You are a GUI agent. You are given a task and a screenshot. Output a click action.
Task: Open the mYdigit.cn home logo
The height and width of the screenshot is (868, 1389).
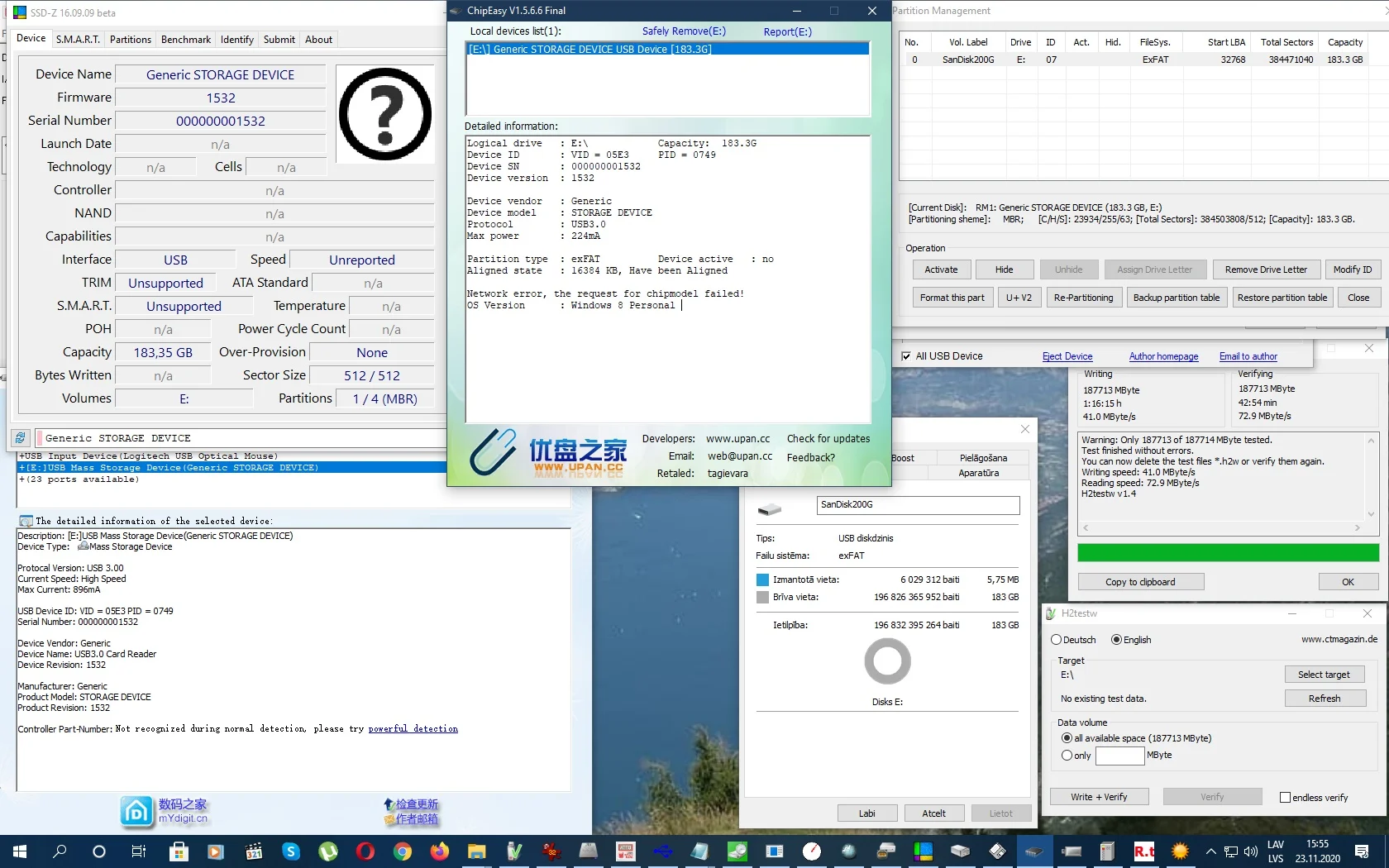(136, 812)
